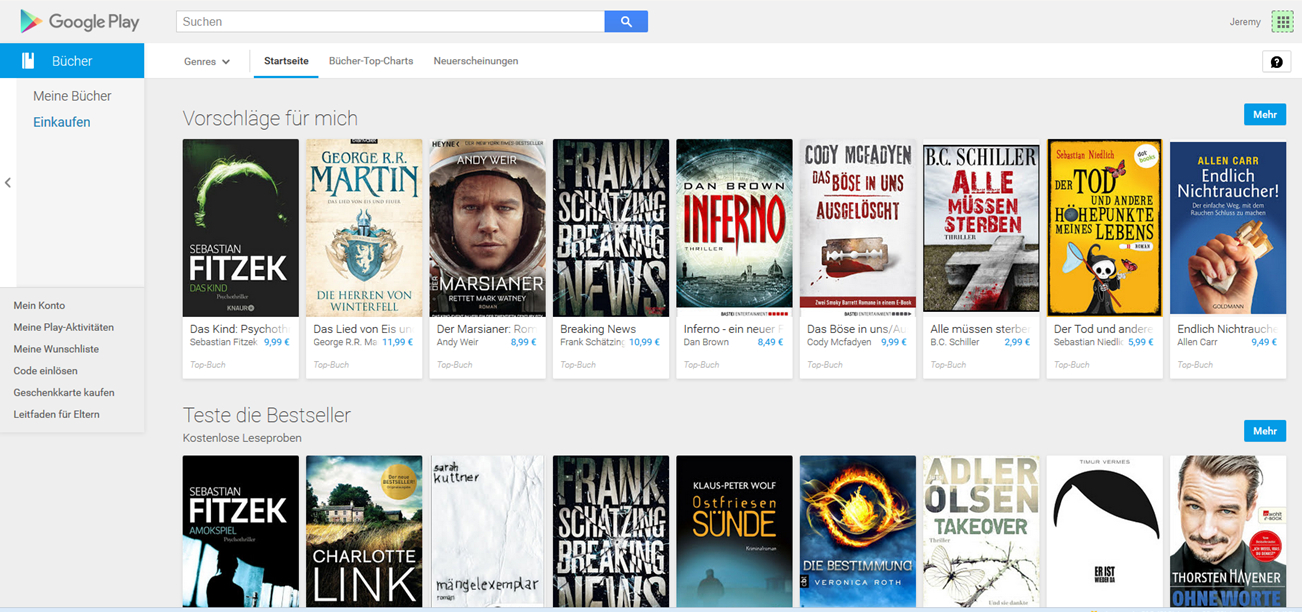The height and width of the screenshot is (612, 1302).
Task: Click the 8,99 € price for Der Marsianer
Action: [524, 342]
